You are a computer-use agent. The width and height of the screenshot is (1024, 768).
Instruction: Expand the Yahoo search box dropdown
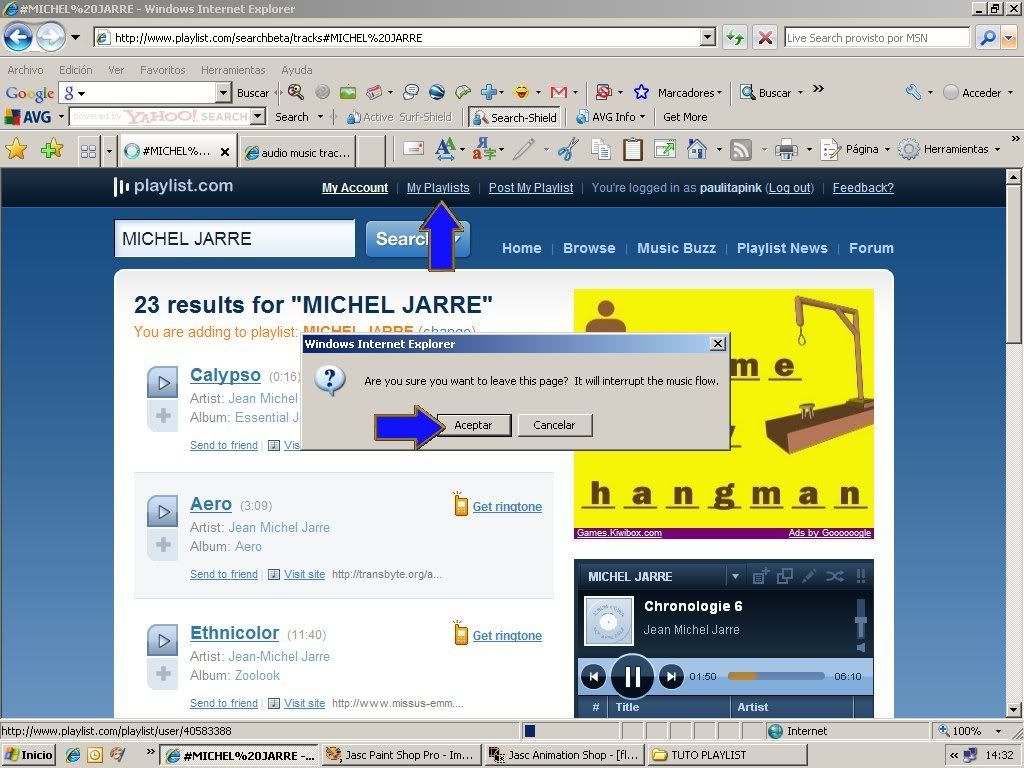[258, 117]
